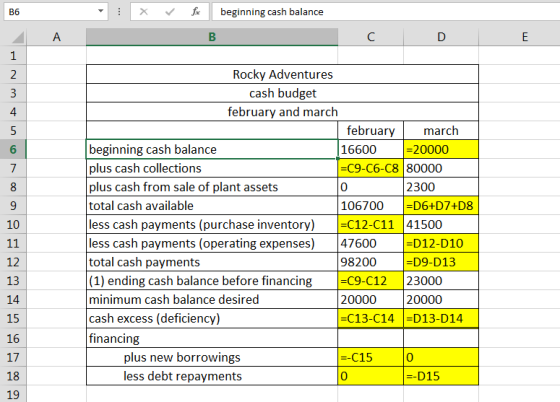Select 'total cash payments' label cell
560x402 pixels.
point(212,262)
